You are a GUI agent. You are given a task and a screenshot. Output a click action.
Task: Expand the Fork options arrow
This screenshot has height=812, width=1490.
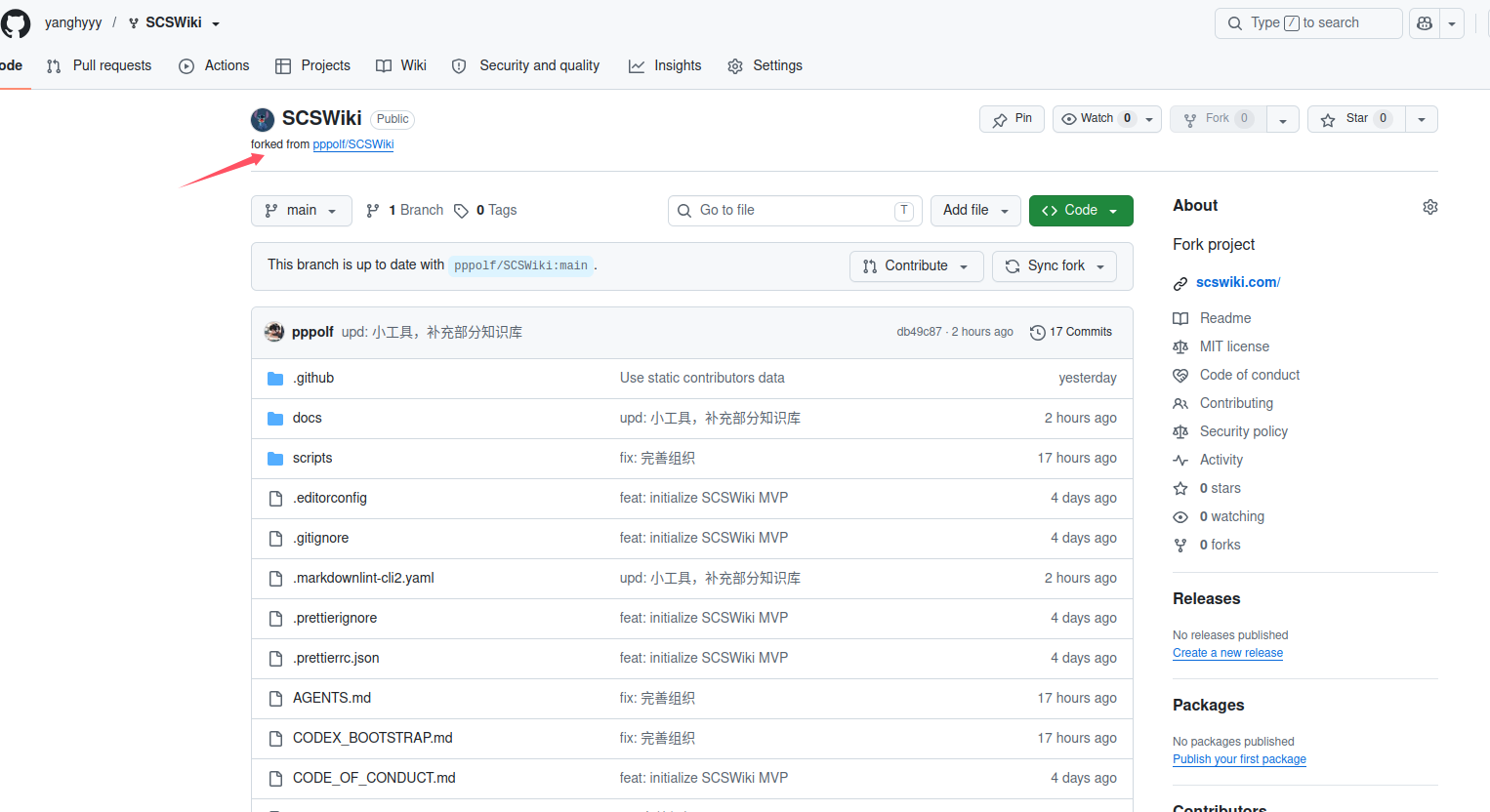tap(1283, 119)
